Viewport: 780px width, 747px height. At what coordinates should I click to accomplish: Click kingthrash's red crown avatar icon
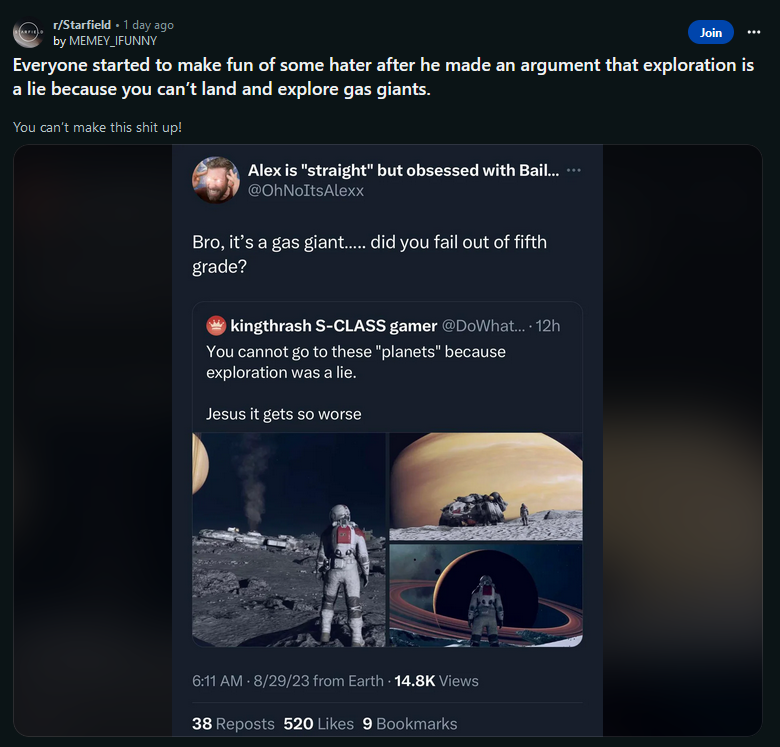tap(216, 326)
